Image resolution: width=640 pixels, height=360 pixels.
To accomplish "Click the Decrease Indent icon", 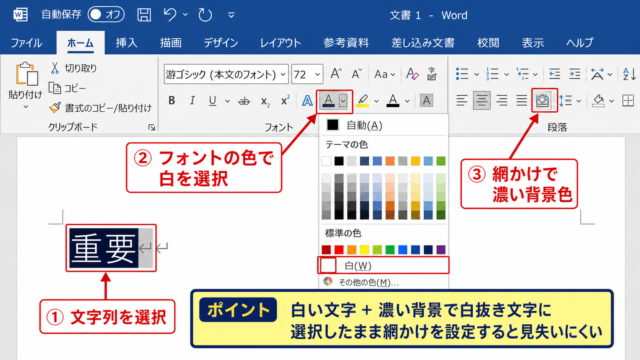I will pos(554,74).
